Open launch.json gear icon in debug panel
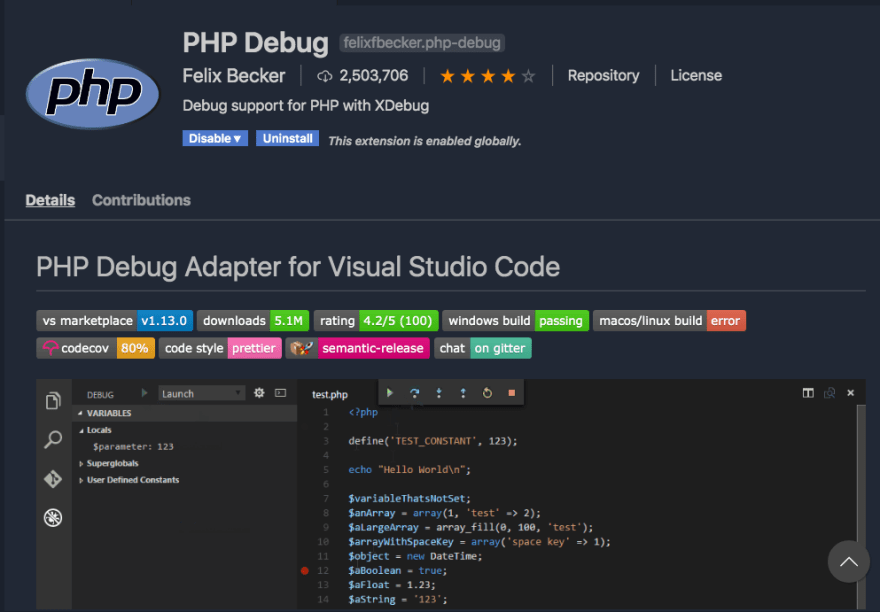This screenshot has width=880, height=612. tap(259, 393)
